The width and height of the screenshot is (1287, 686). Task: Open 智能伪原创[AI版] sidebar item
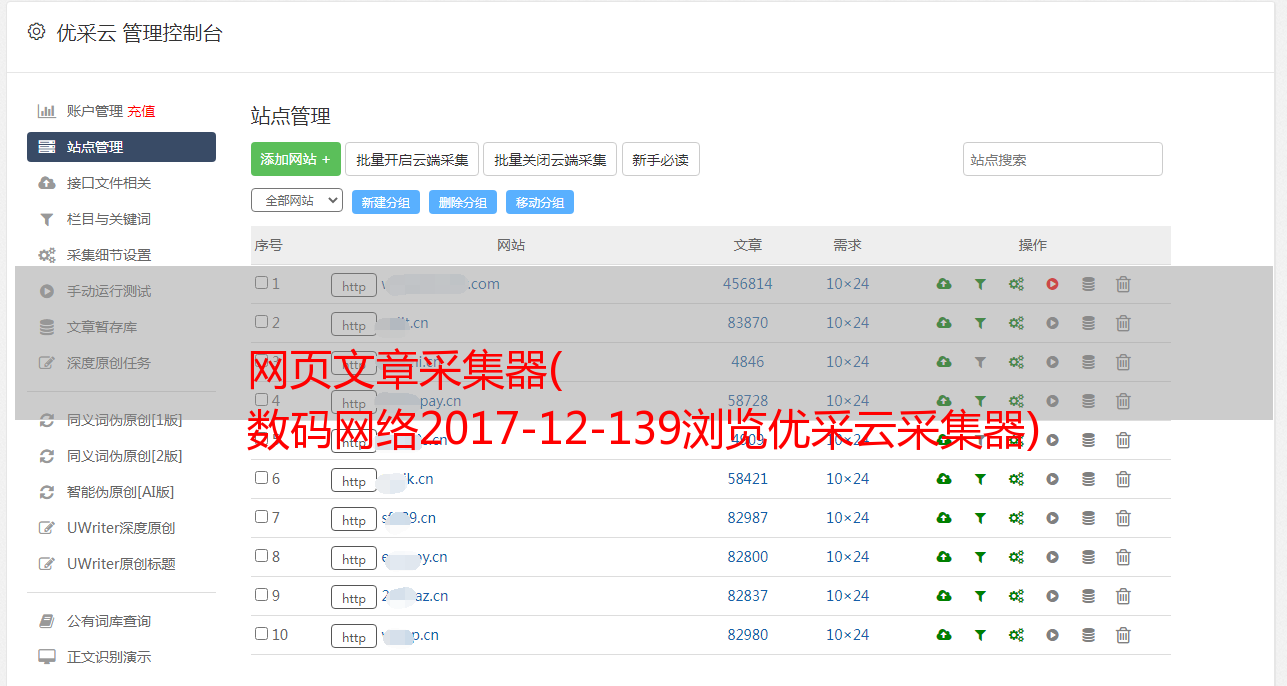tap(121, 492)
